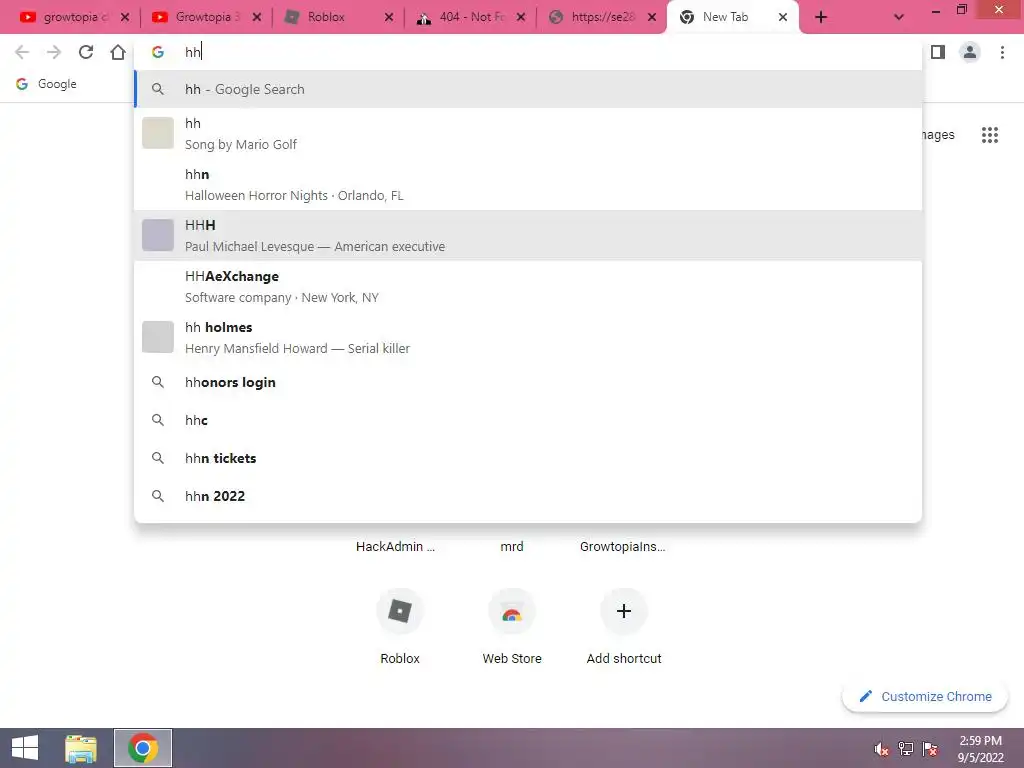The image size is (1024, 768).
Task: Open Google apps grid
Action: pyautogui.click(x=989, y=135)
